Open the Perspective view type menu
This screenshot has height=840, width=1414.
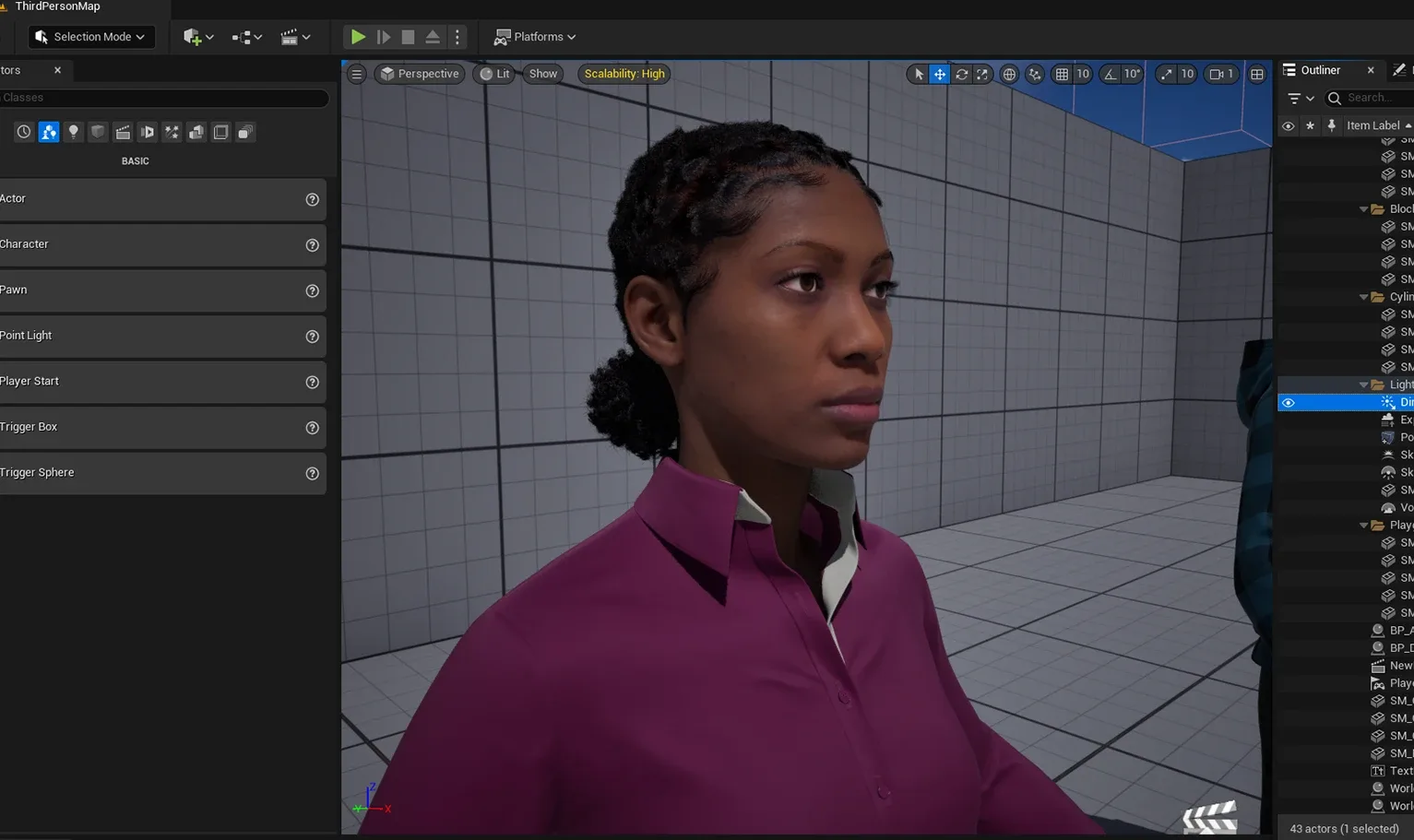pos(420,74)
